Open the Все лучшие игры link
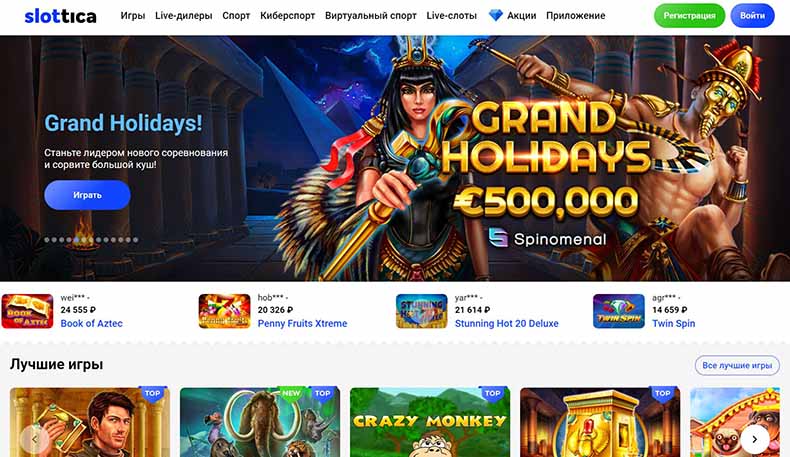This screenshot has height=457, width=790. tap(737, 365)
